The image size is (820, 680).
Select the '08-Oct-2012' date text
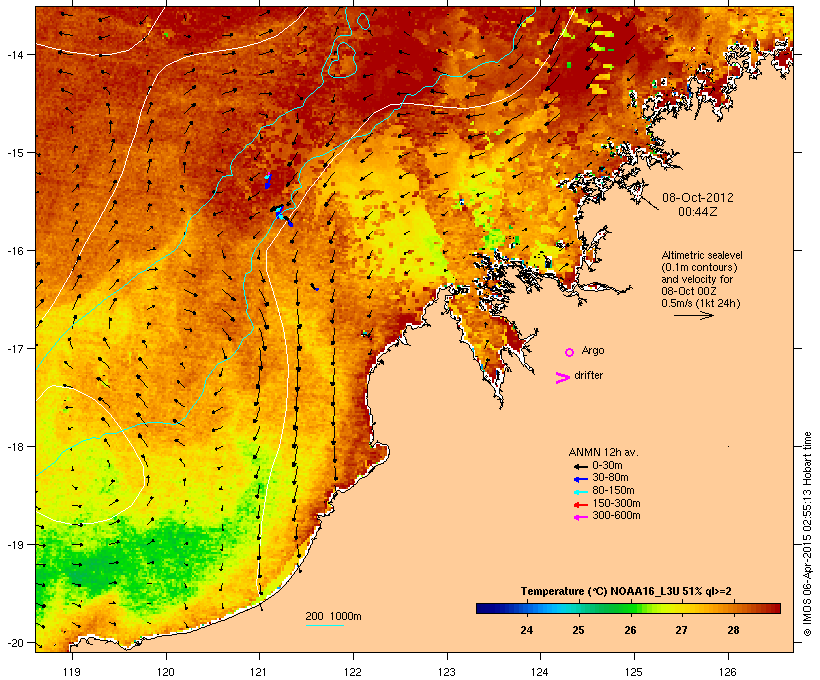pyautogui.click(x=698, y=198)
